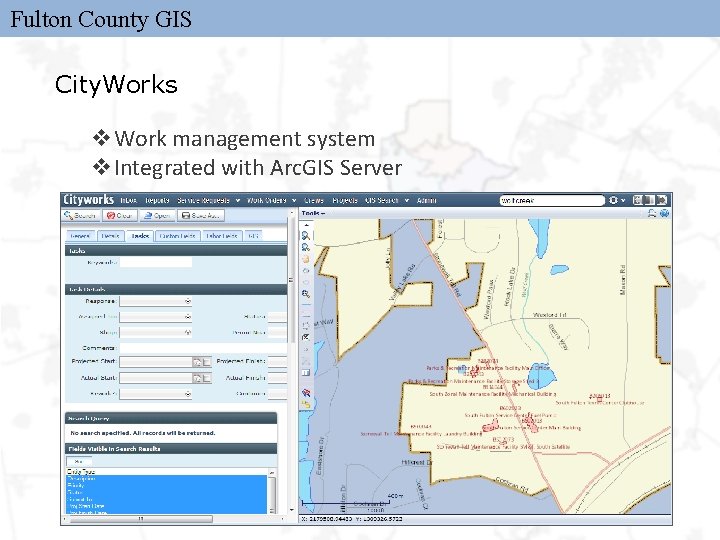Open the GIS Search menu

point(382,200)
